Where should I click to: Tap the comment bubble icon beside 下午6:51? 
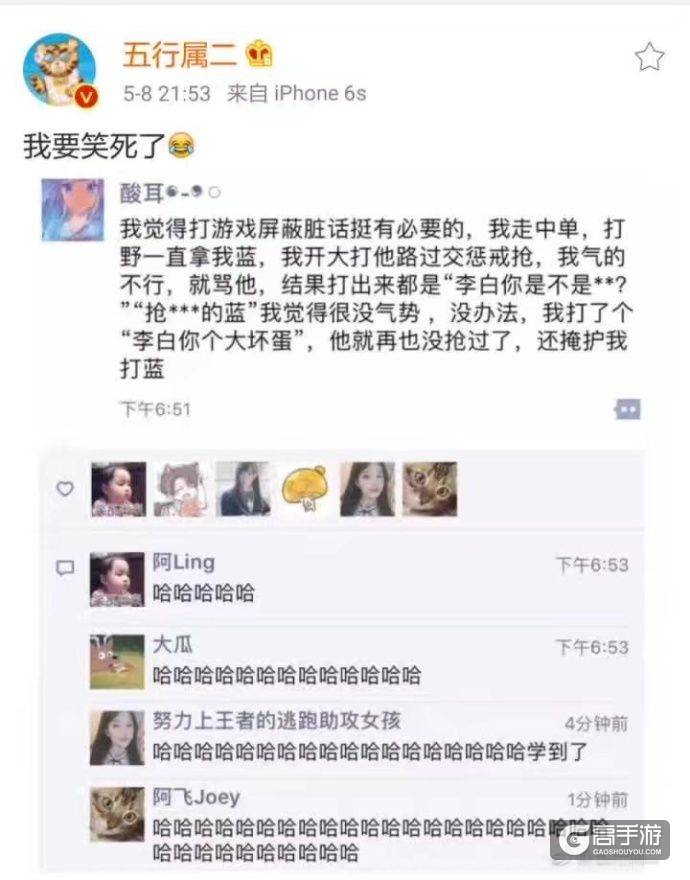(628, 410)
